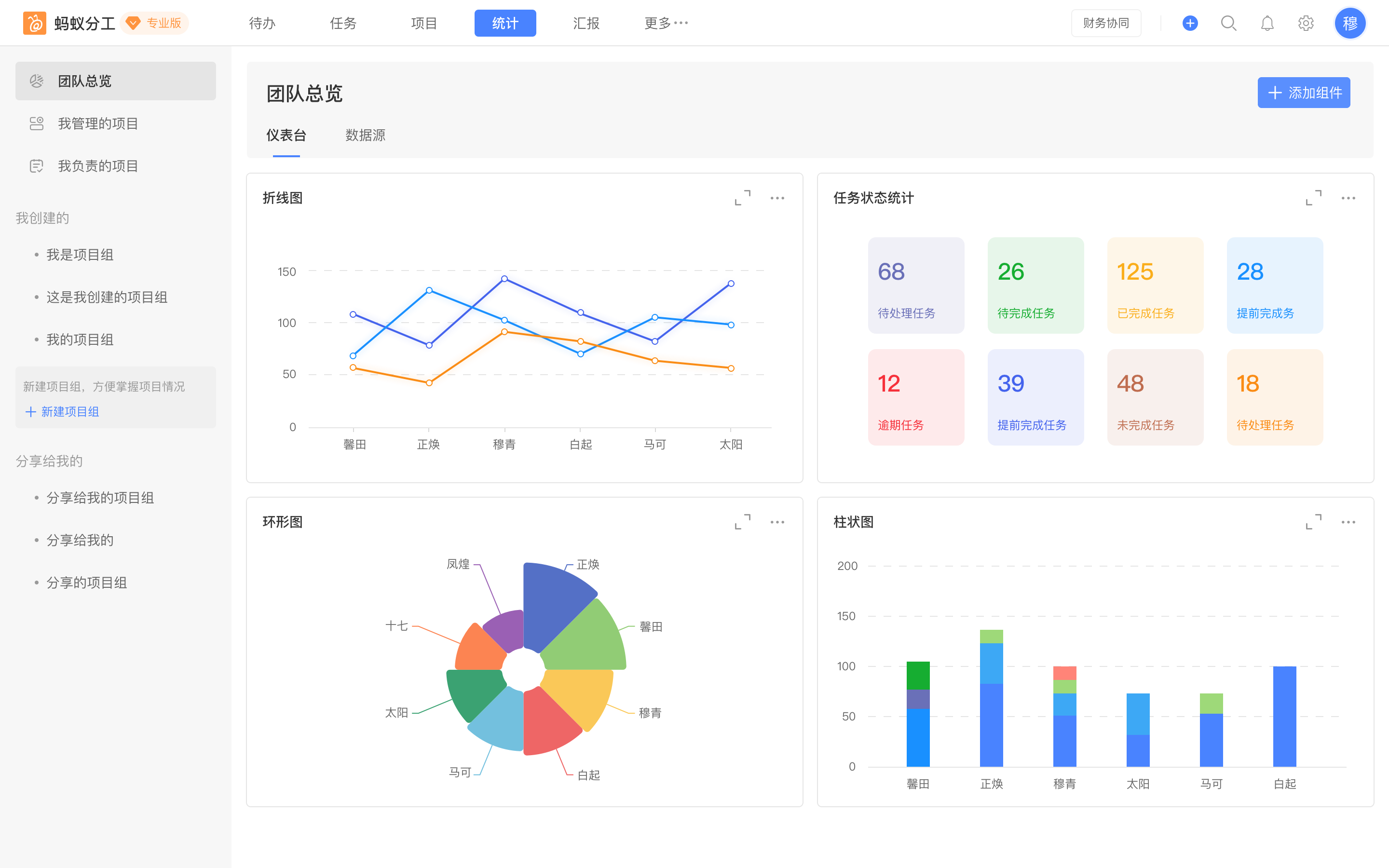The image size is (1389, 868).
Task: Go to the 任务 navigation tab
Action: pos(343,23)
